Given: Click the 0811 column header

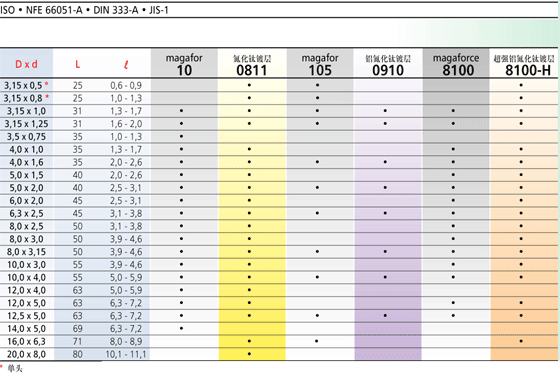Looking at the screenshot, I should (x=252, y=65).
